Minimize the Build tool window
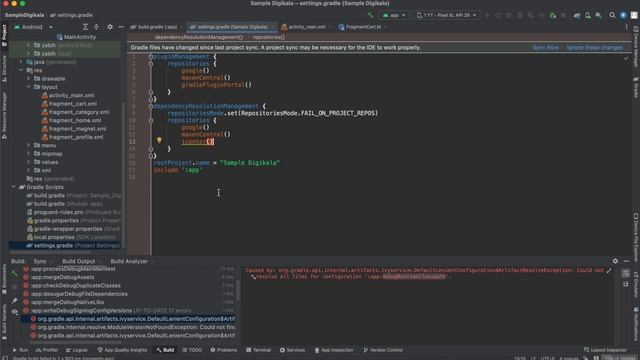The image size is (640, 360). click(626, 261)
